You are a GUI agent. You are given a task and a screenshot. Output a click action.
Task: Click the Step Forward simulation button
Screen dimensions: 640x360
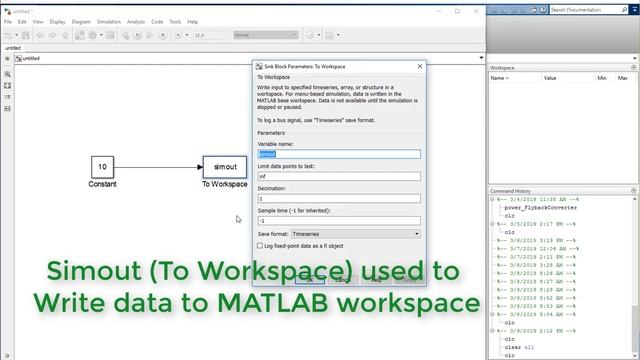(150, 36)
